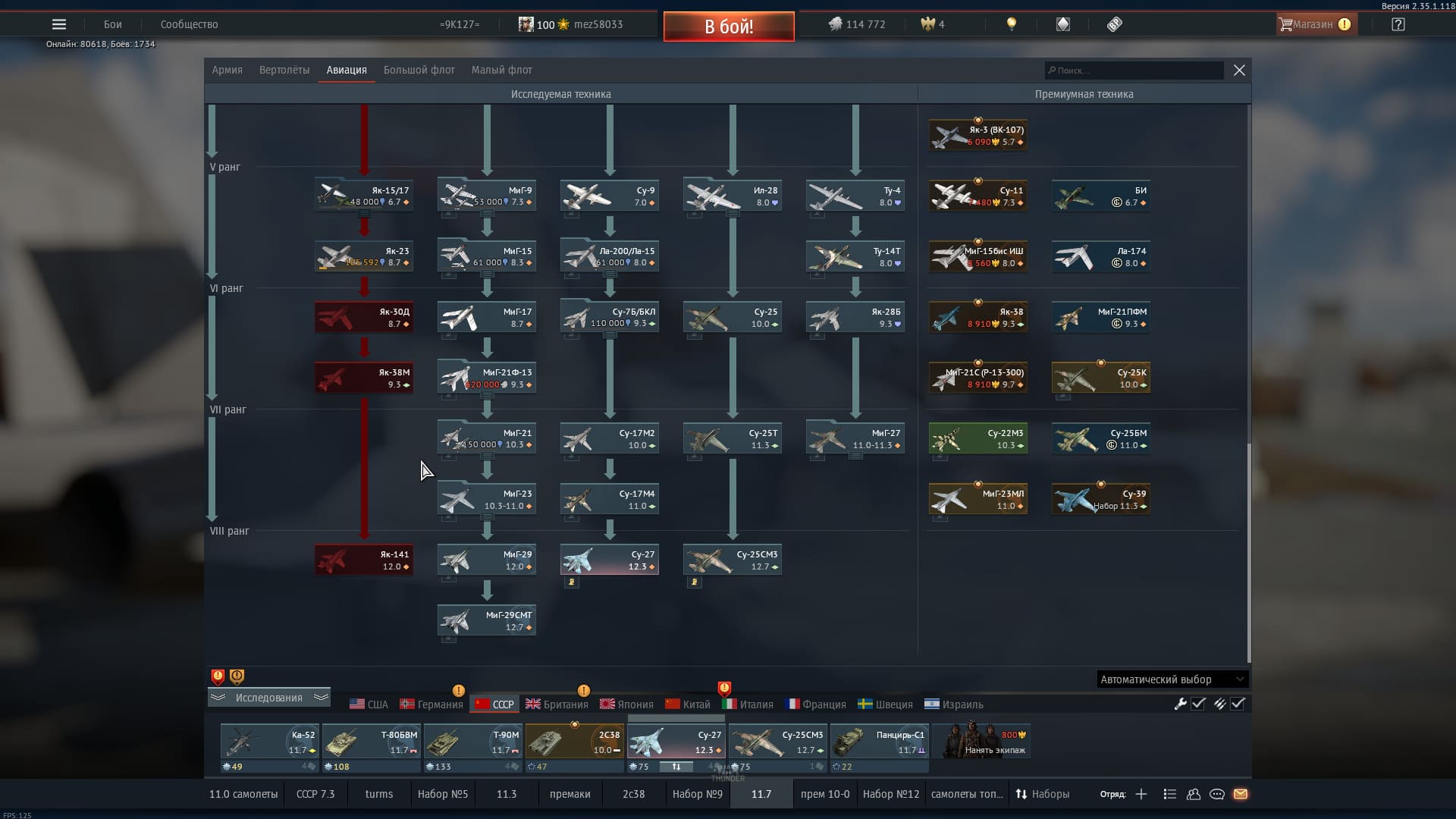
Task: Switch to the Армия tab
Action: pyautogui.click(x=227, y=70)
